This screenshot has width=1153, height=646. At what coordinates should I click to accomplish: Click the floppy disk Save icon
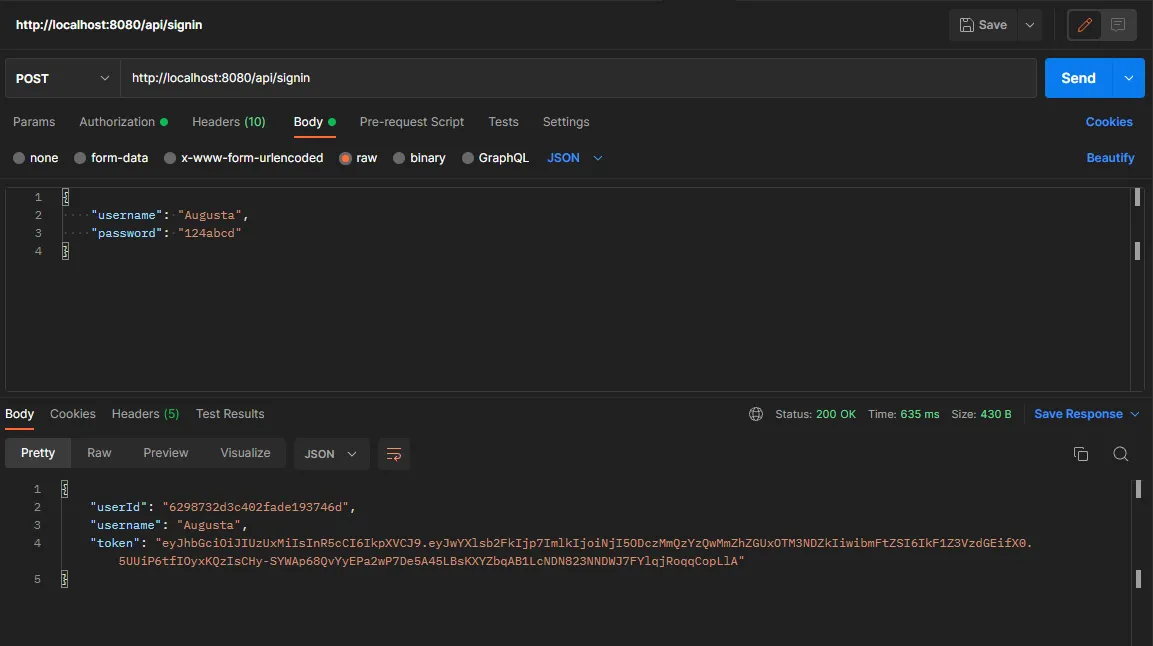[967, 25]
